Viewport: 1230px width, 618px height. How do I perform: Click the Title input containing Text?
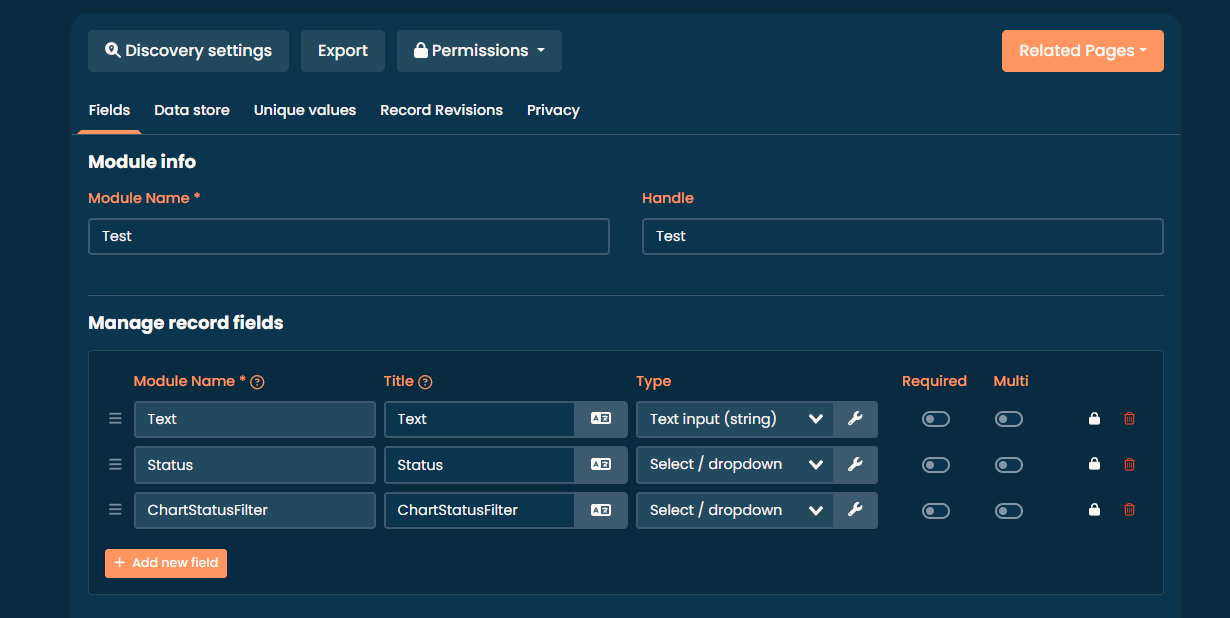[480, 419]
